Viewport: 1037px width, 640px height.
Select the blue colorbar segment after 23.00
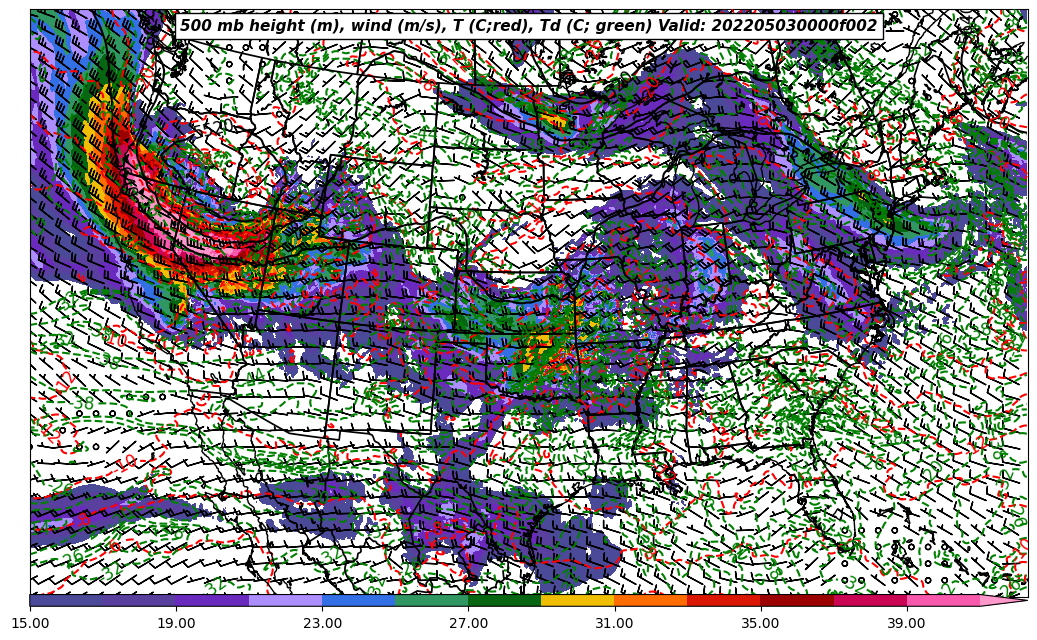(x=358, y=600)
